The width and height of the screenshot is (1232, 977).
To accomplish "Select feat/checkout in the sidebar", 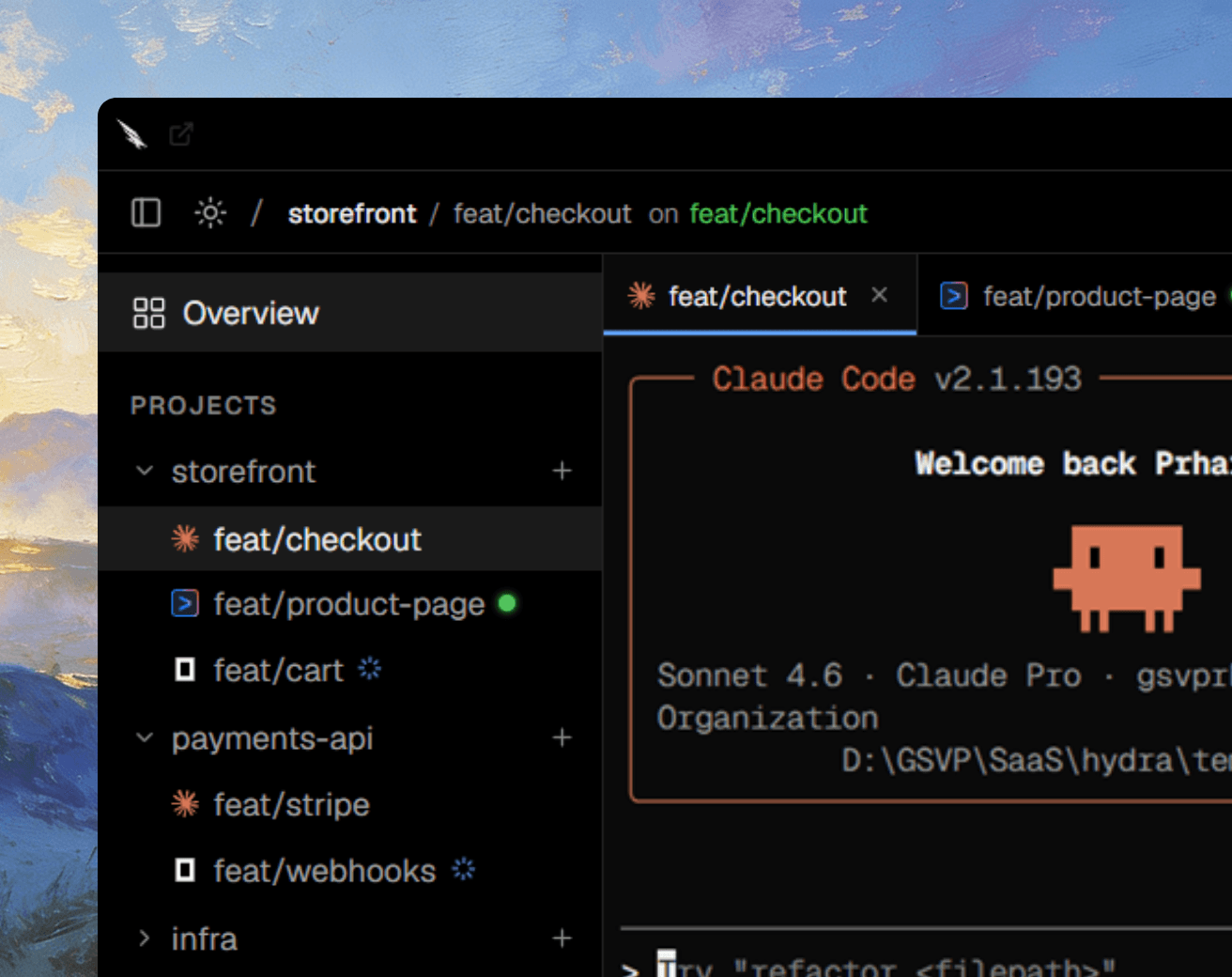I will pos(350,539).
